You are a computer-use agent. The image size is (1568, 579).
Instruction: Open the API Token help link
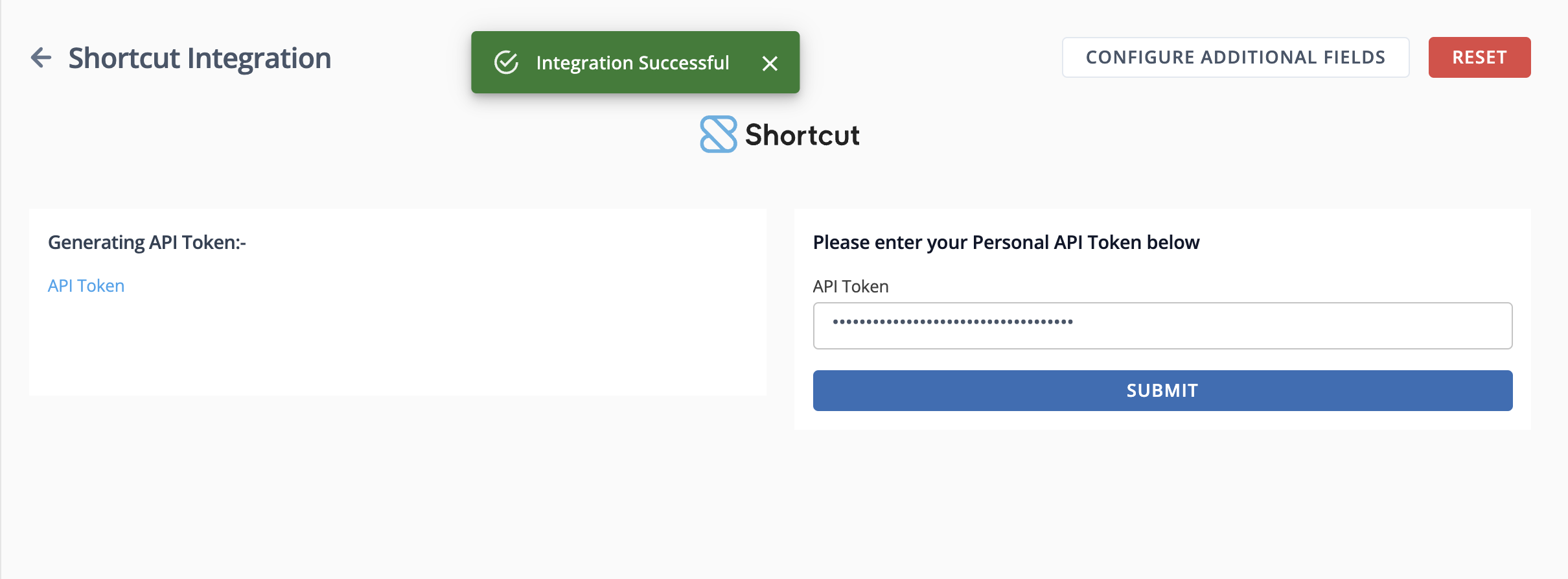click(86, 286)
